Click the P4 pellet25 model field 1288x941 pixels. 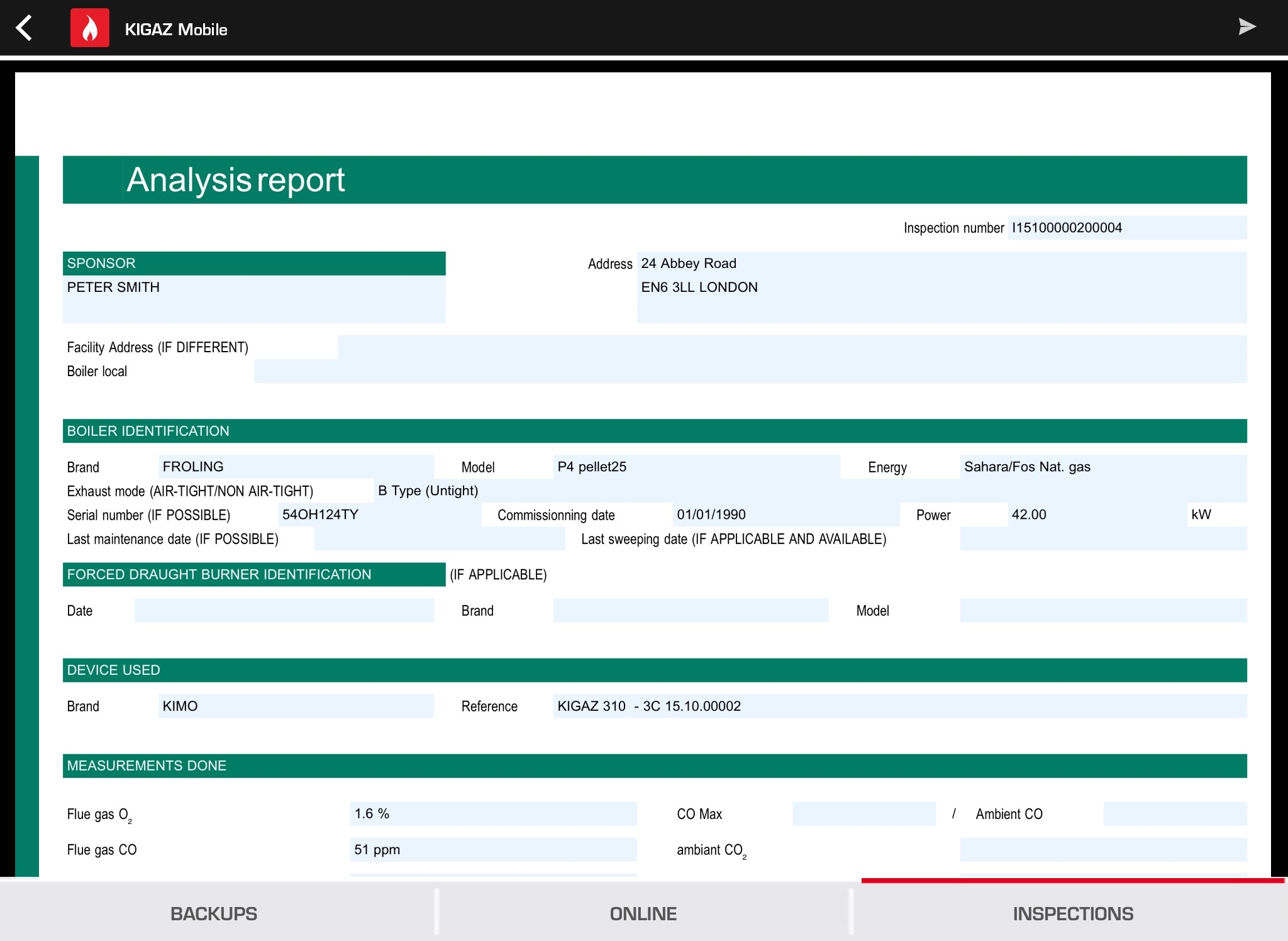[696, 467]
